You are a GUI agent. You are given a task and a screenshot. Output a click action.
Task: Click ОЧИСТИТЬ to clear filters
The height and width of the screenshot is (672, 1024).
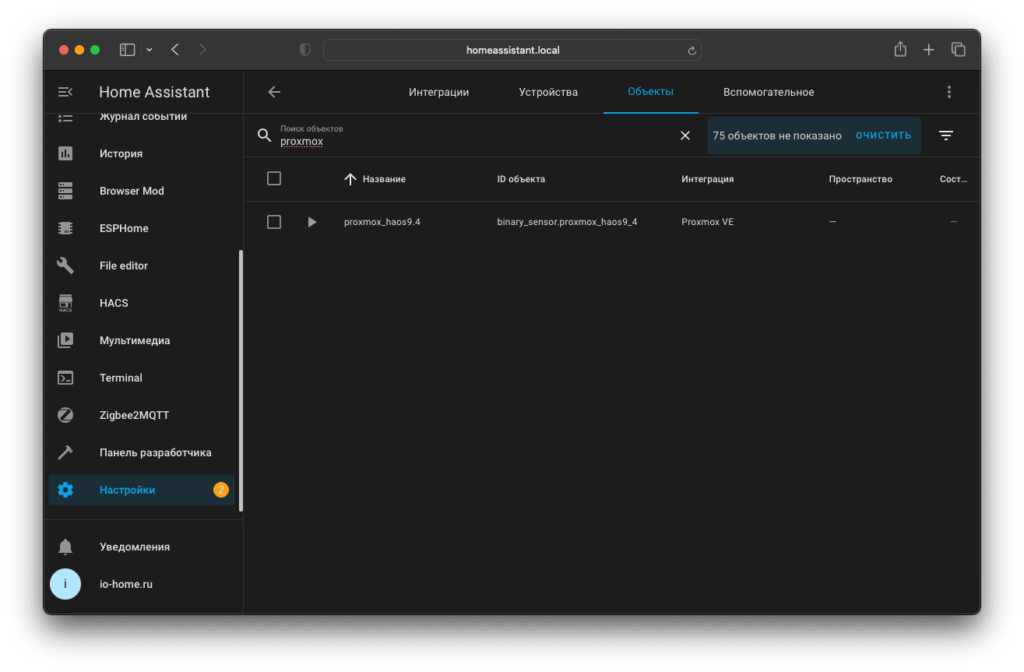tap(884, 135)
